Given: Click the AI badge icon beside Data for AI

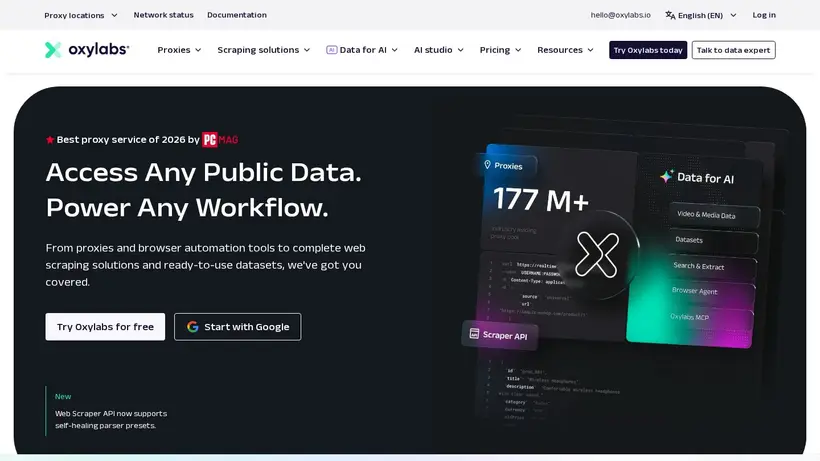Looking at the screenshot, I should (x=331, y=50).
